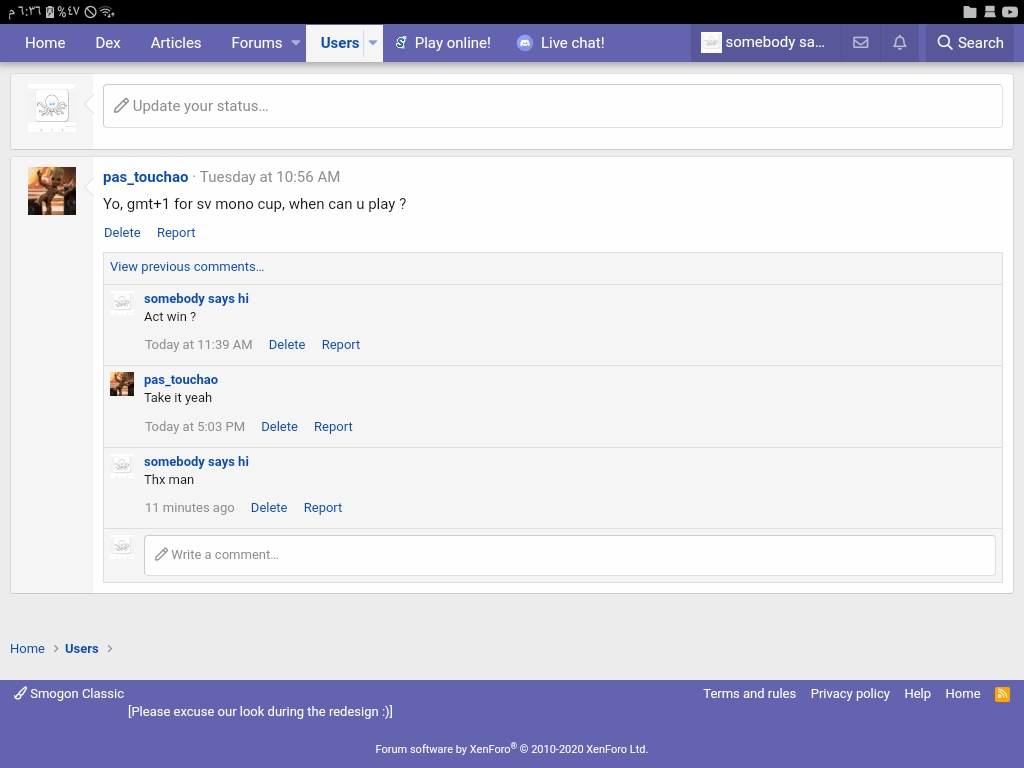The image size is (1024, 768).
Task: Delete the 'Thx man' comment
Action: (269, 508)
